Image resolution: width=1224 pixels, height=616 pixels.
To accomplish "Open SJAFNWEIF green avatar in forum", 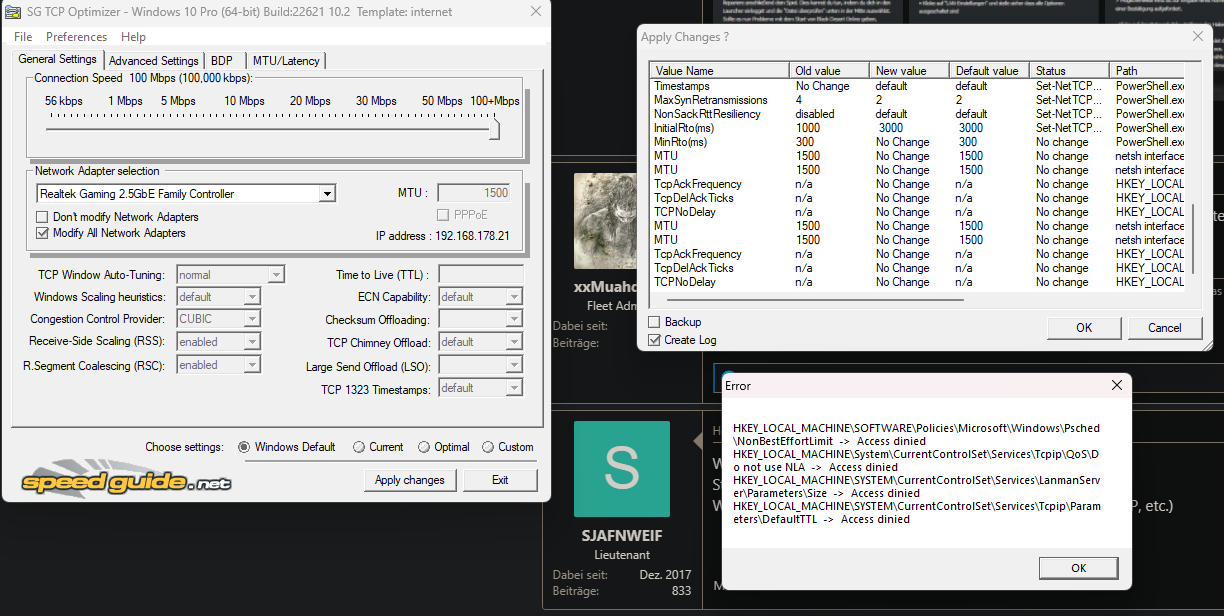I will pos(621,468).
